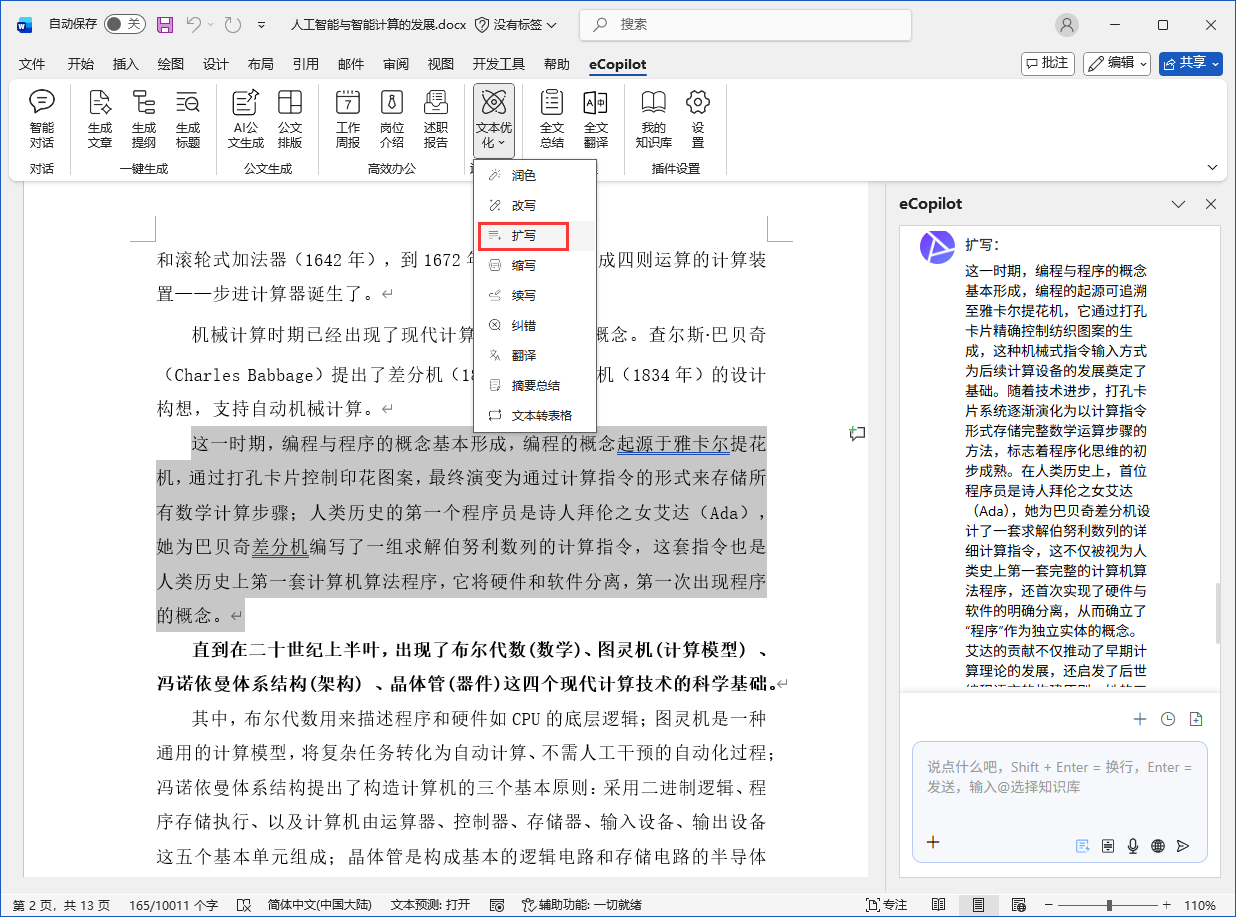
Task: Click the send arrow in chat input
Action: pos(1183,845)
